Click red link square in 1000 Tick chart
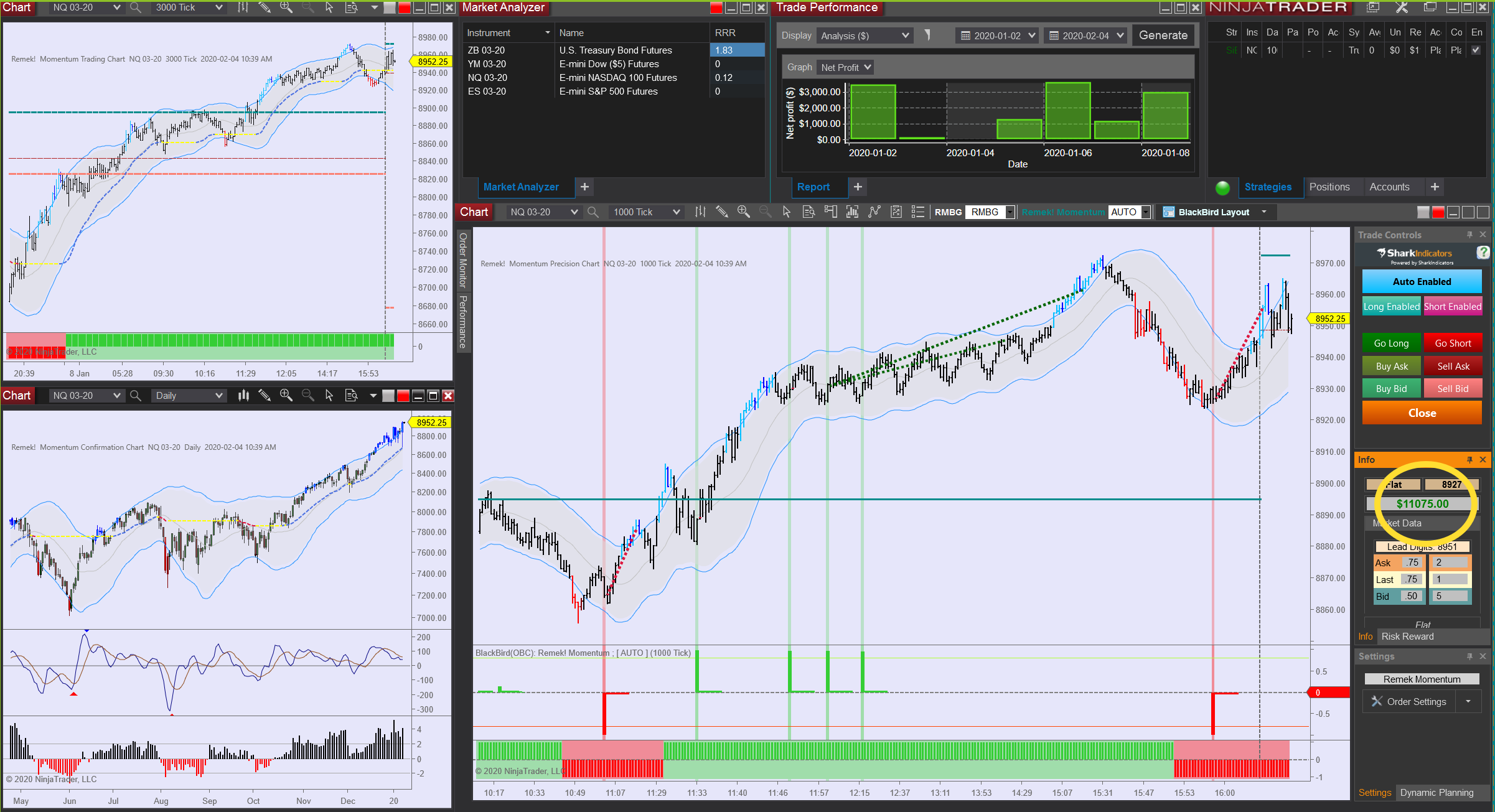The image size is (1495, 812). tap(1438, 212)
